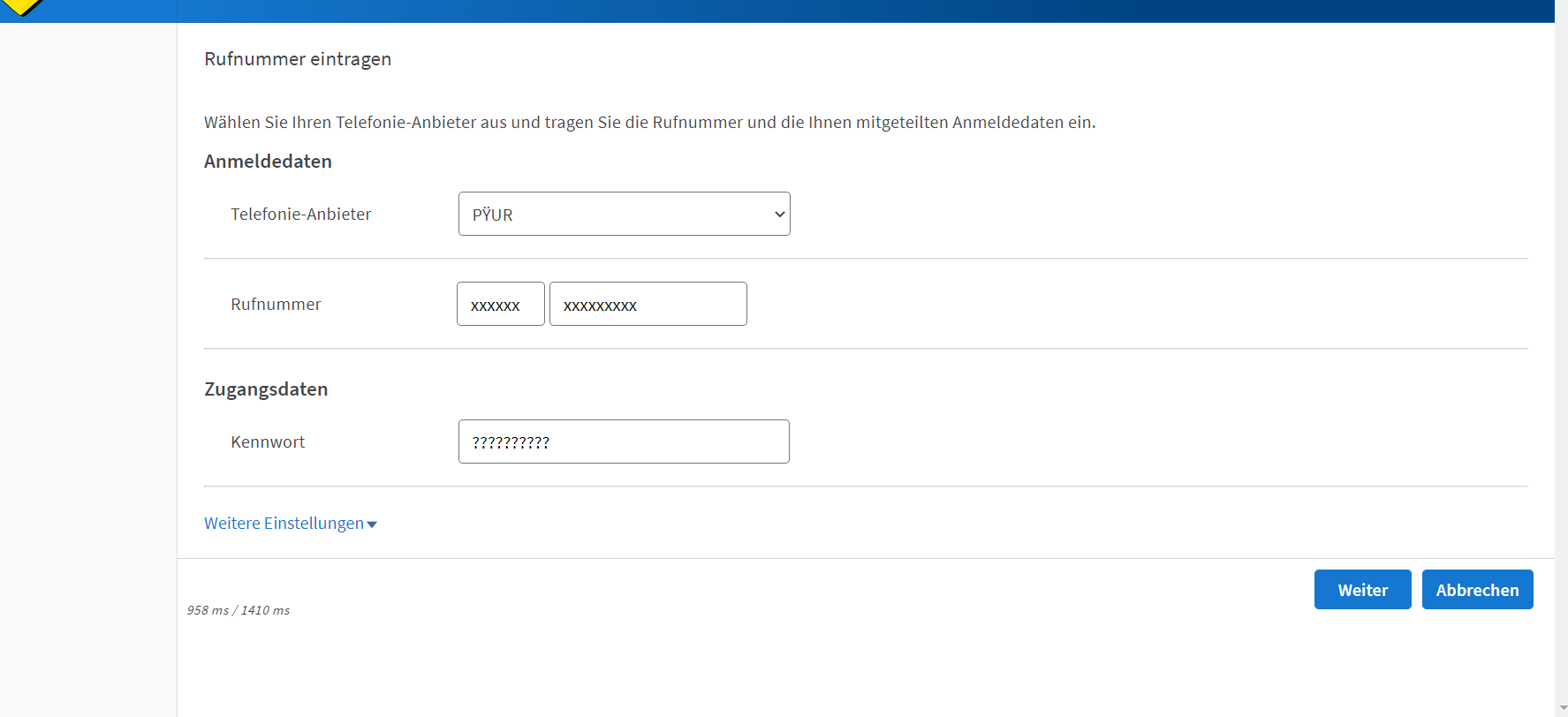Click the Kennwort label text
This screenshot has width=1568, height=717.
tap(268, 442)
